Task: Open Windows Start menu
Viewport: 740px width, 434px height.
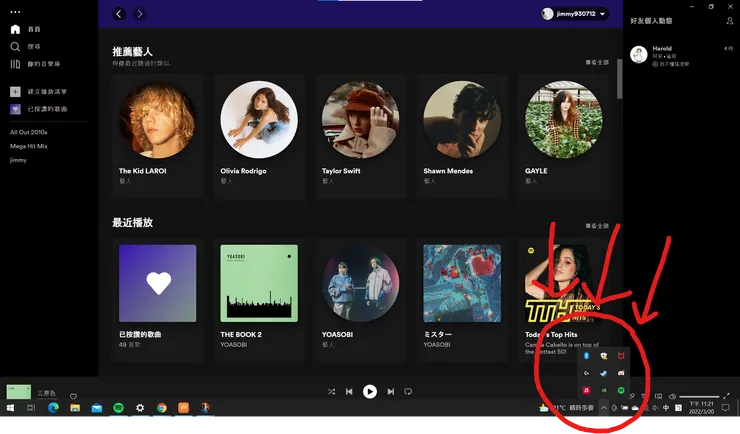Action: [x=10, y=408]
